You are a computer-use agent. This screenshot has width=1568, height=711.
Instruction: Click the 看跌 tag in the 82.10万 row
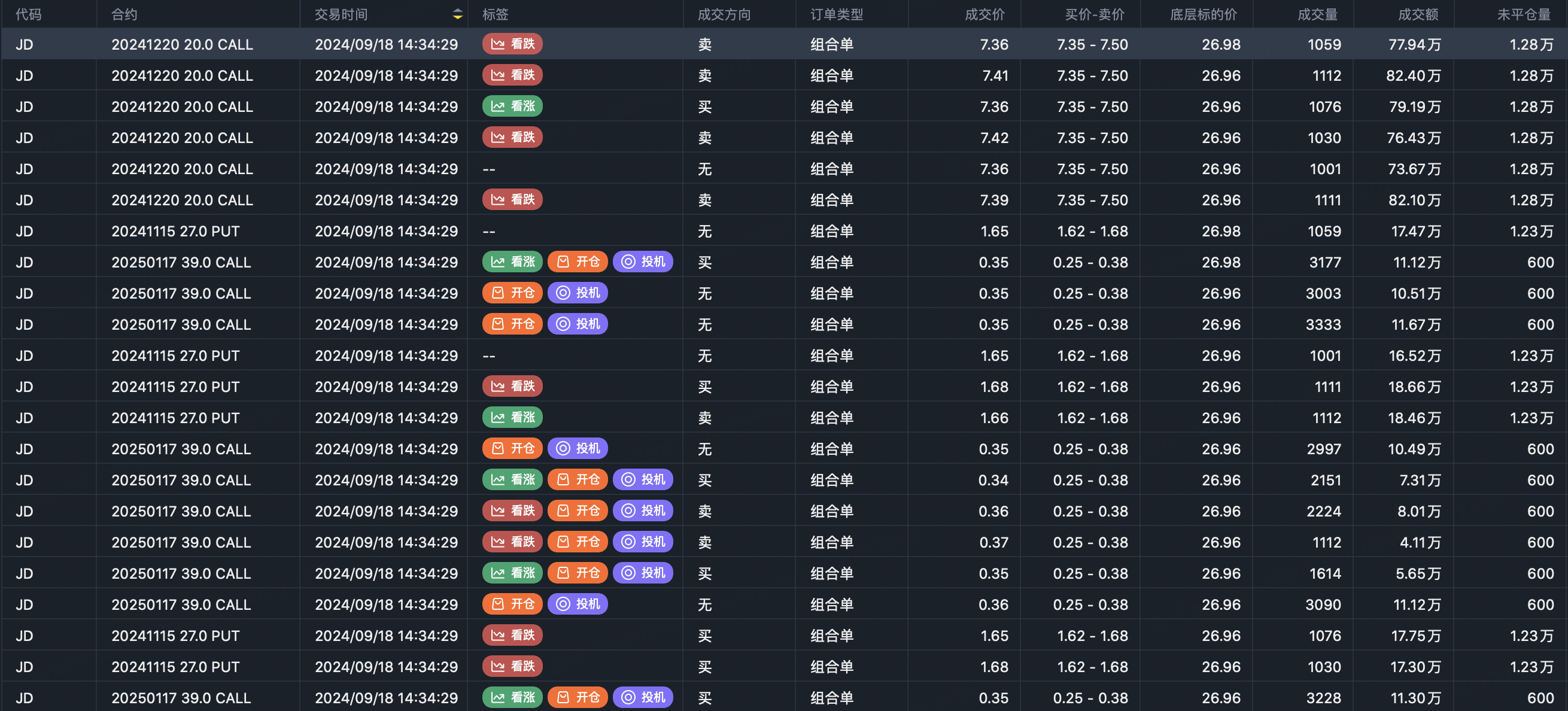point(512,199)
